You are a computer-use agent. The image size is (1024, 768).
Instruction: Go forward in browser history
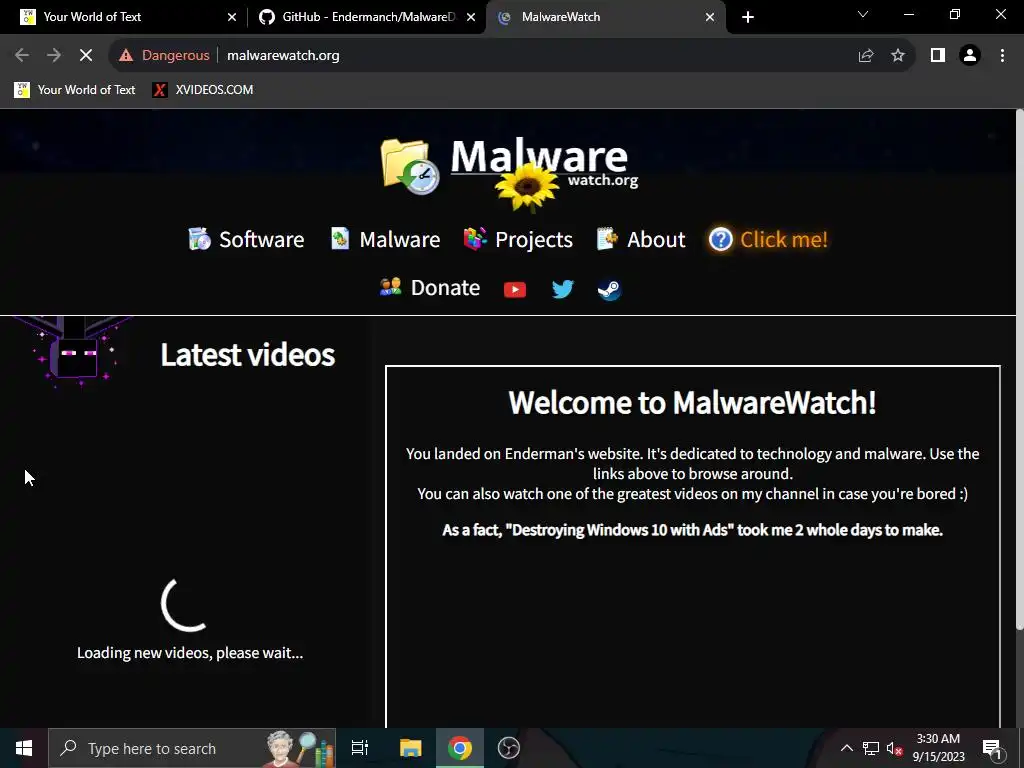click(x=54, y=56)
